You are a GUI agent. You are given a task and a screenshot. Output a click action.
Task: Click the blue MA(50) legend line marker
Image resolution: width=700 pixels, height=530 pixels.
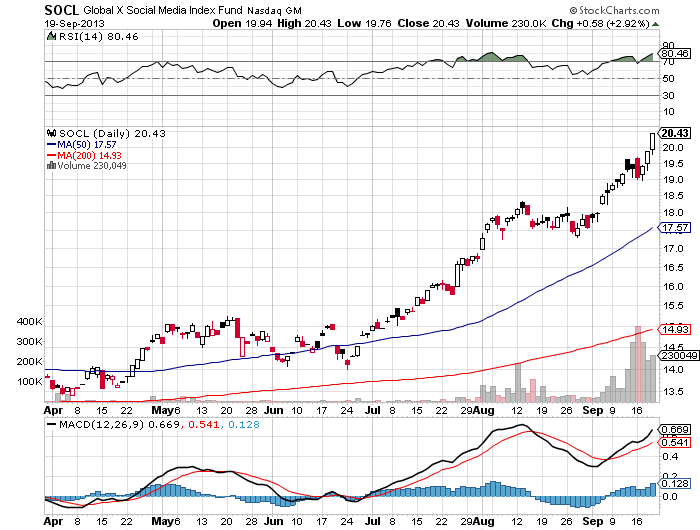tap(52, 144)
